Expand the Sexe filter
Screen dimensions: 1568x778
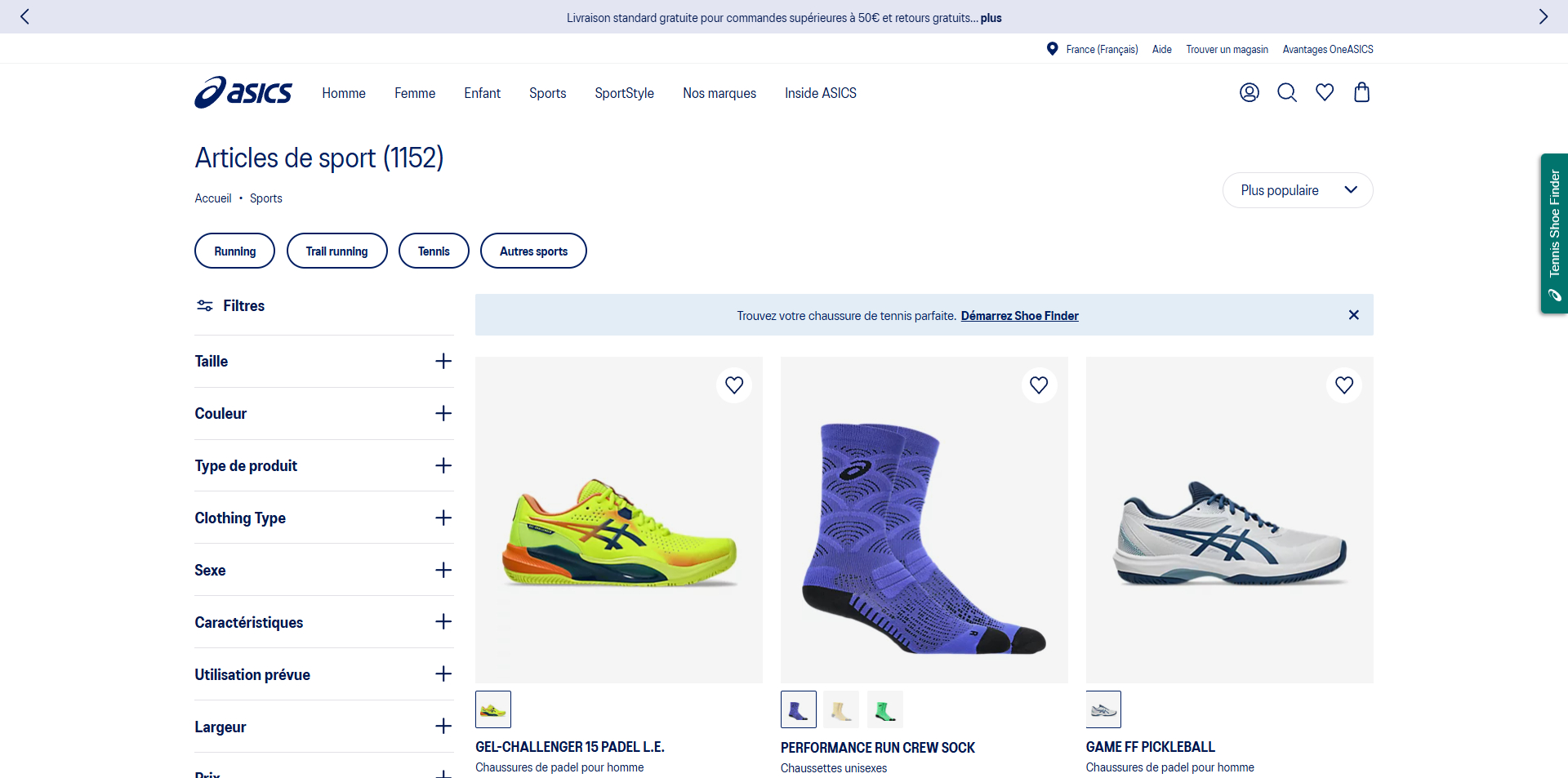[324, 570]
